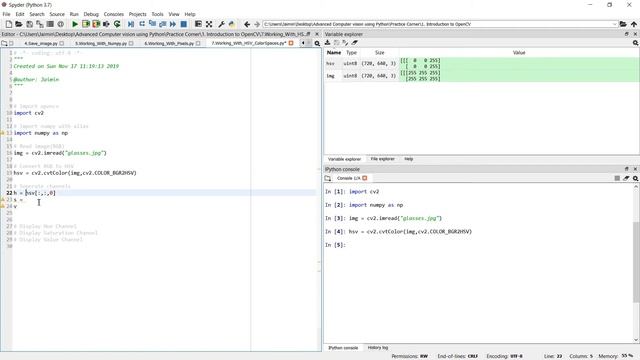Switch to the File explorer tab
640x360 pixels.
click(x=382, y=159)
